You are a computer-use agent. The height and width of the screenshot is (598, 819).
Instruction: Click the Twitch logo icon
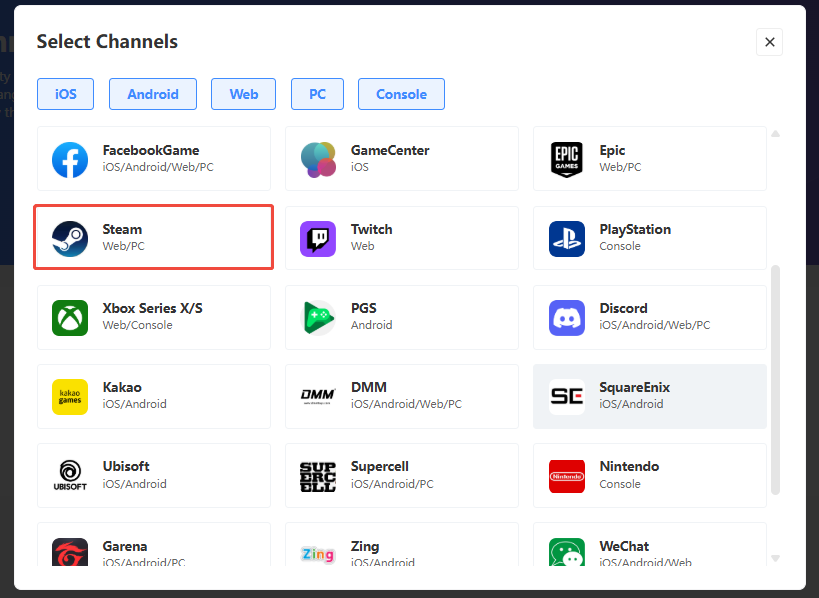318,239
